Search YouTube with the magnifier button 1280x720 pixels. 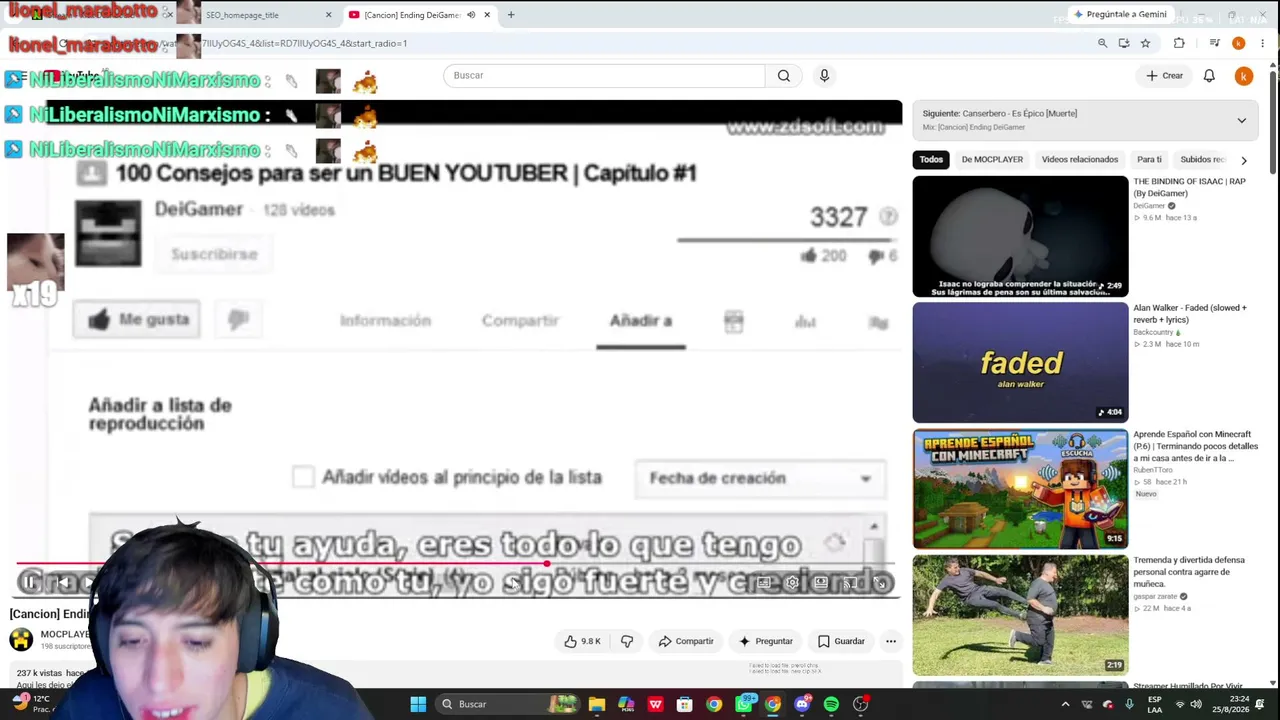(784, 76)
